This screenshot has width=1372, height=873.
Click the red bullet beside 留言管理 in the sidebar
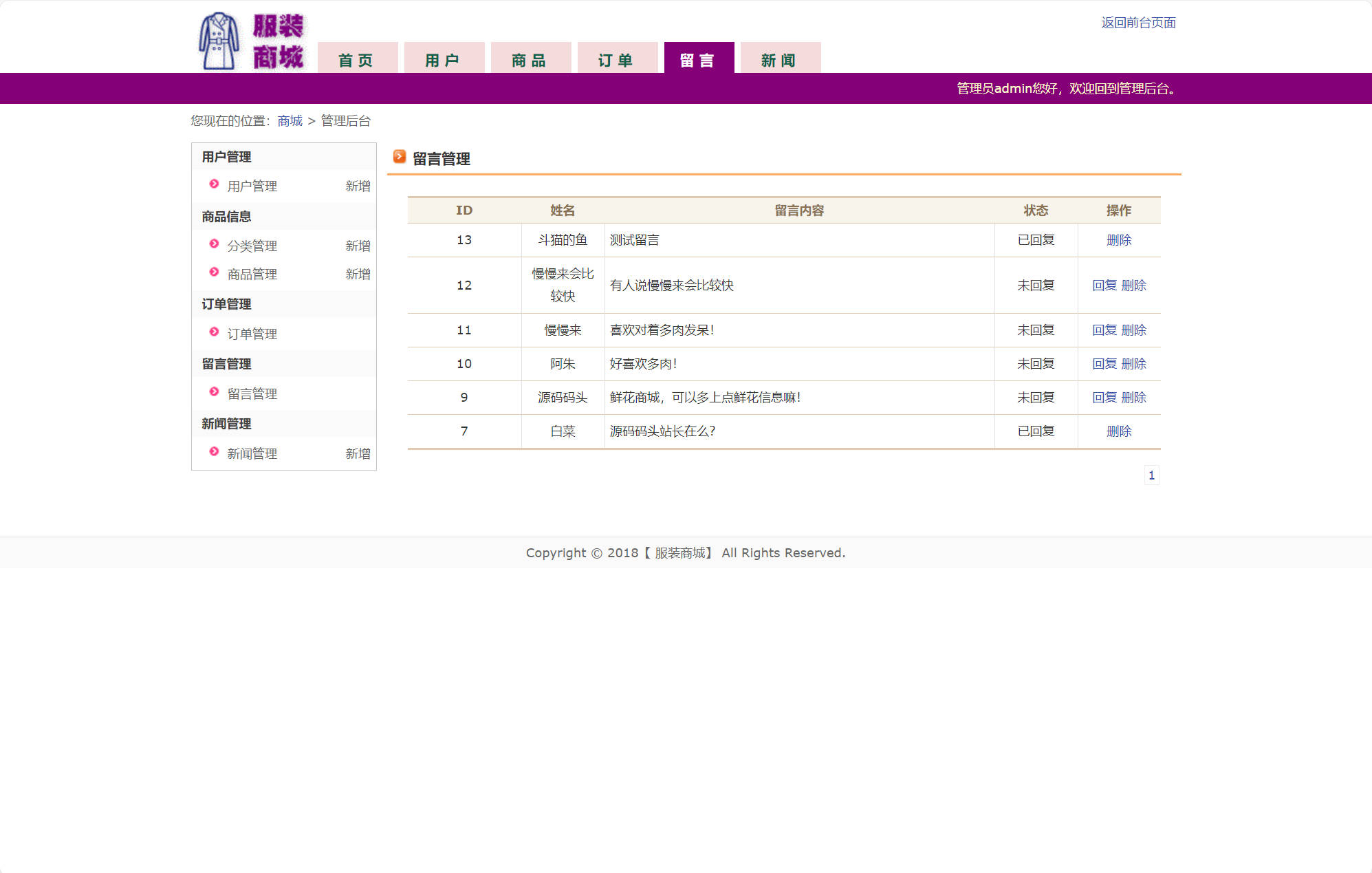click(214, 392)
